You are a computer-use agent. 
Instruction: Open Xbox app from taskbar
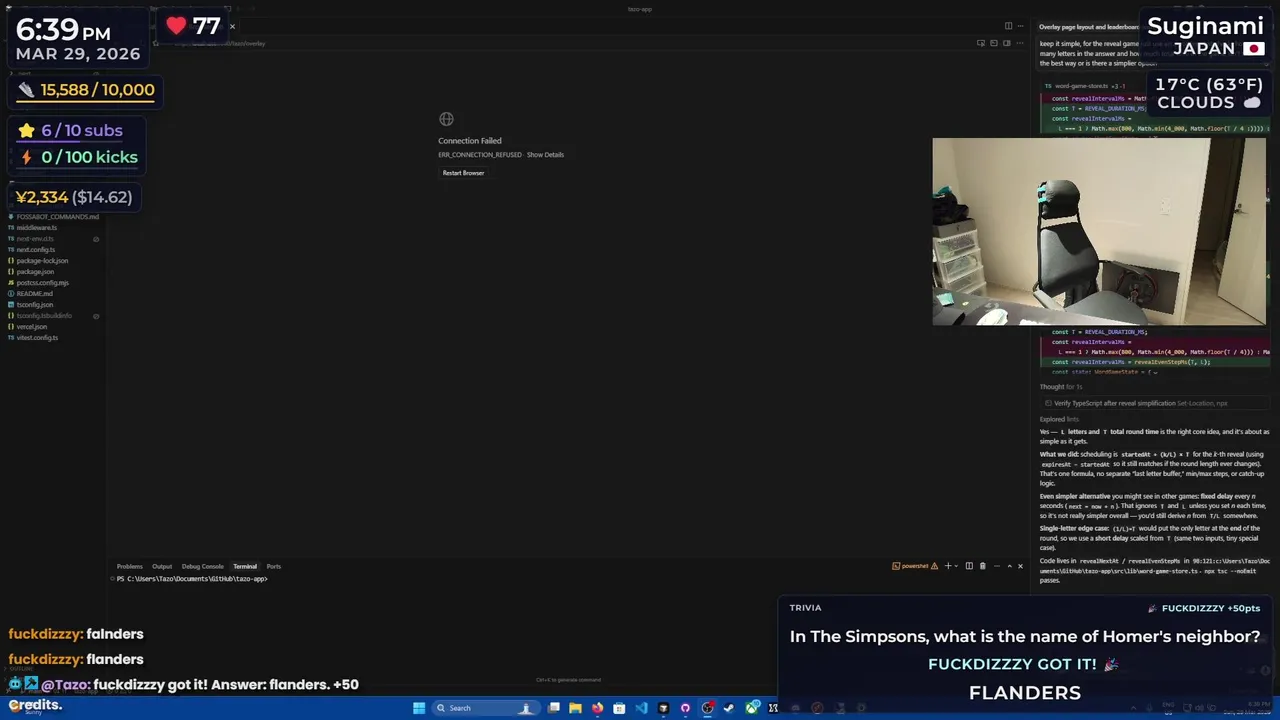[752, 708]
